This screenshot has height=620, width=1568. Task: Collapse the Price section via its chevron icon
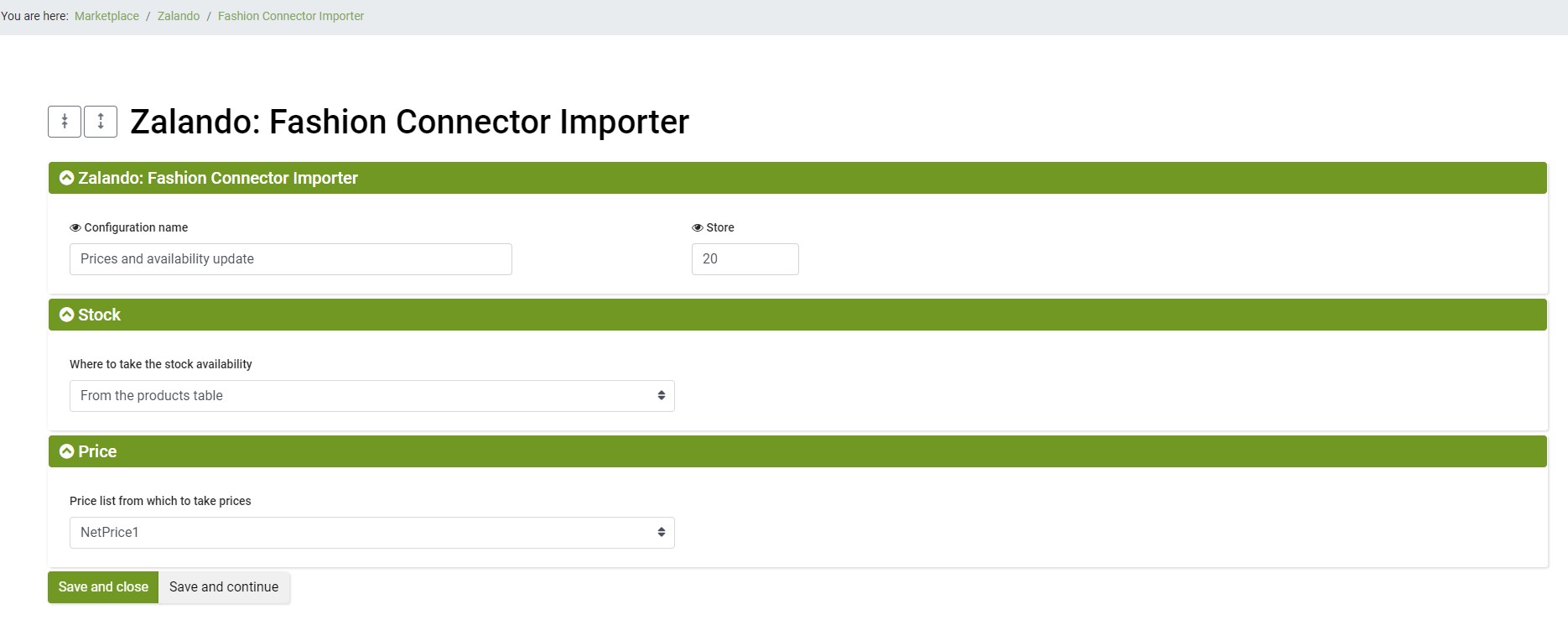pyautogui.click(x=67, y=451)
